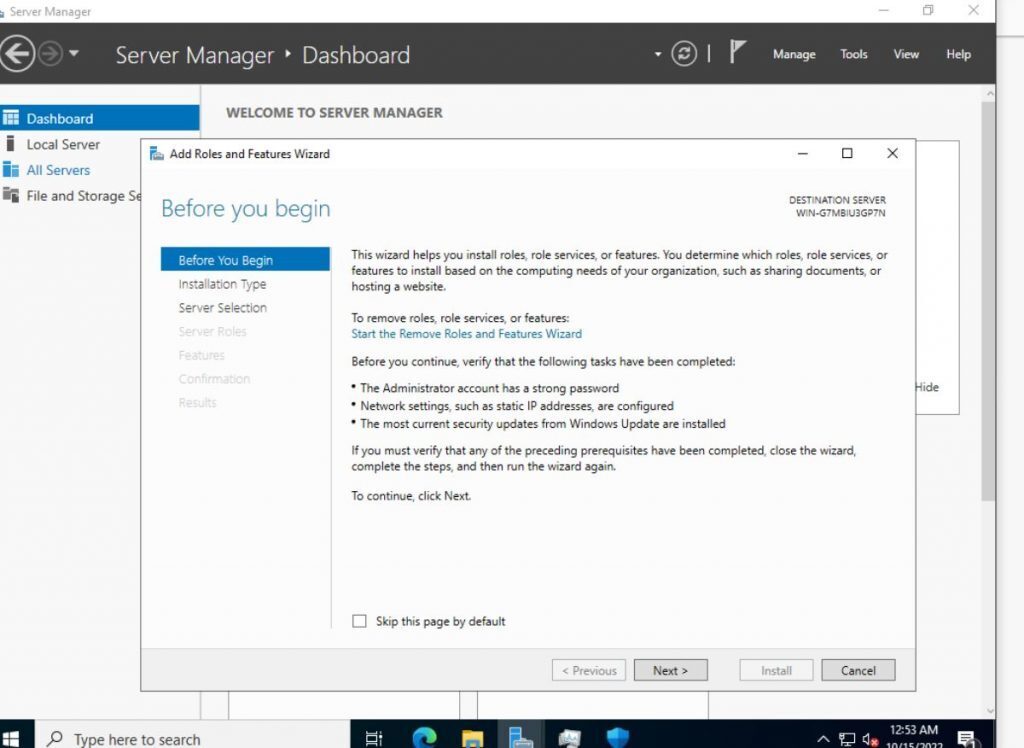
Task: Open the Manage menu
Action: click(x=794, y=54)
